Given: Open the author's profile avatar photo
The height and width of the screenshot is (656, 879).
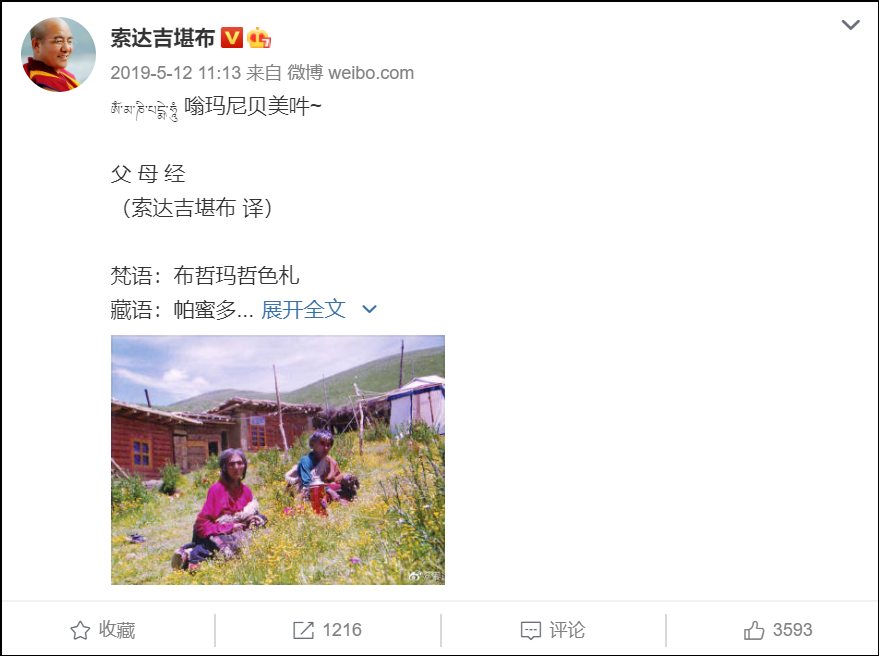Looking at the screenshot, I should 58,54.
